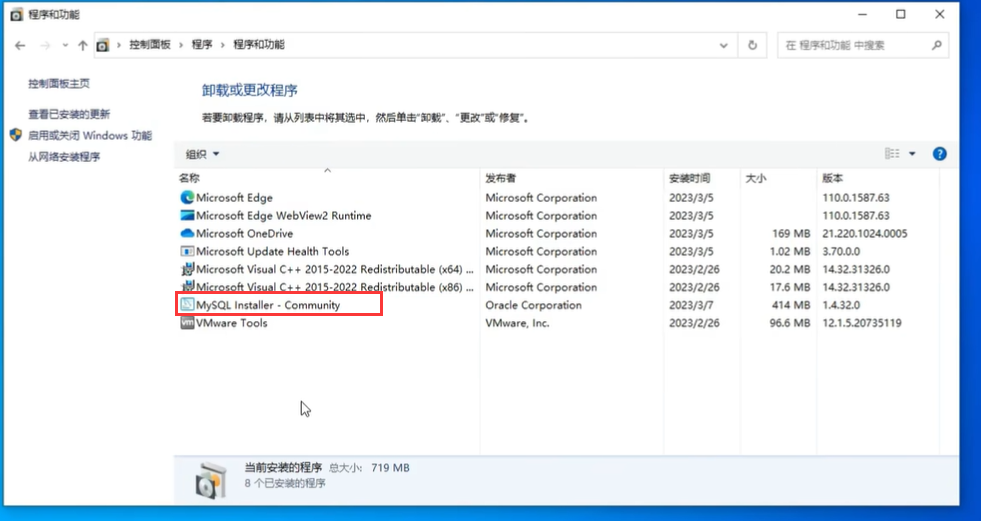Open 从网络安装程序 link
The height and width of the screenshot is (521, 981).
coord(64,157)
